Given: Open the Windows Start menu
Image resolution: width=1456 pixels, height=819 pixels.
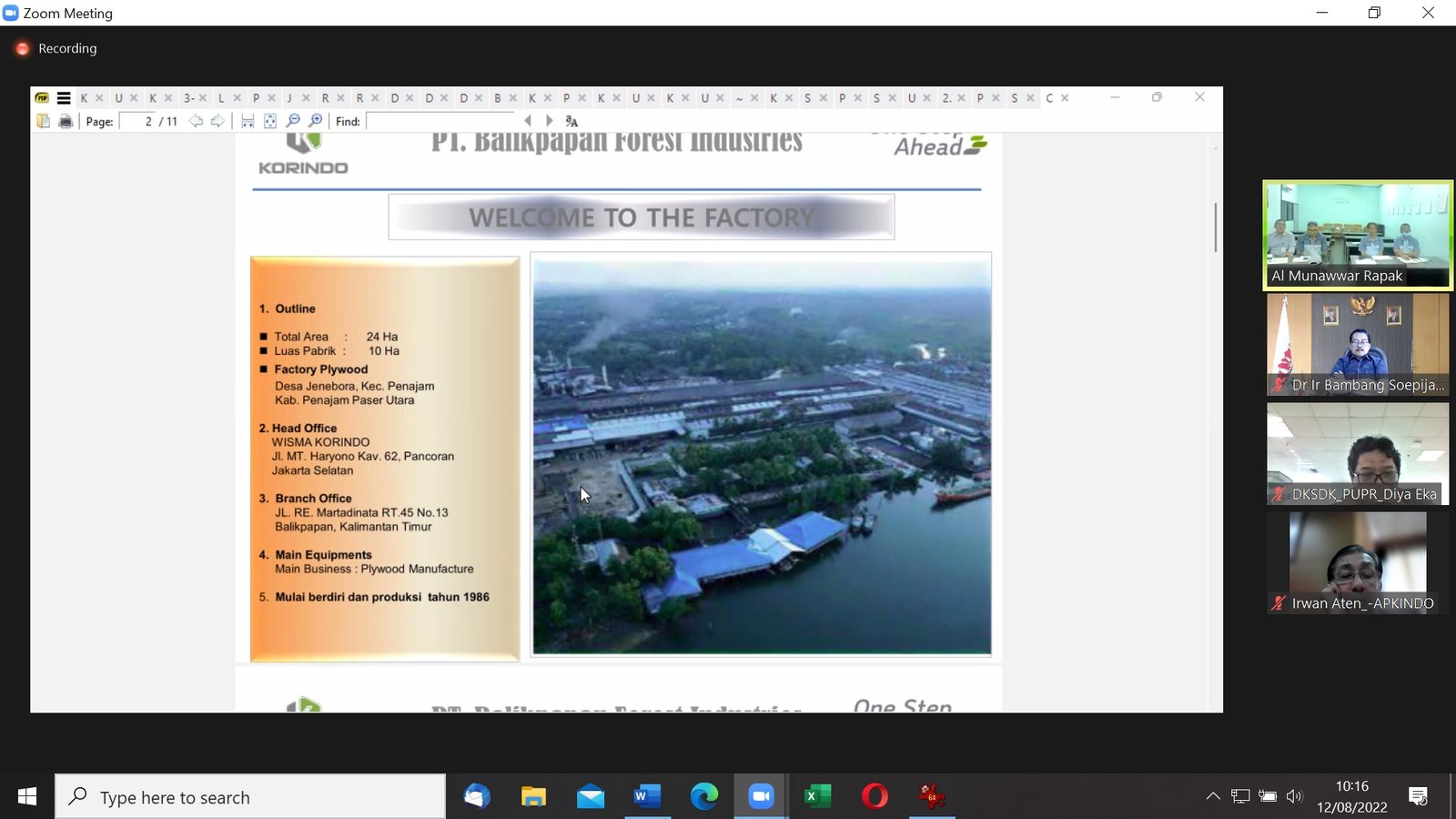Looking at the screenshot, I should point(27,797).
